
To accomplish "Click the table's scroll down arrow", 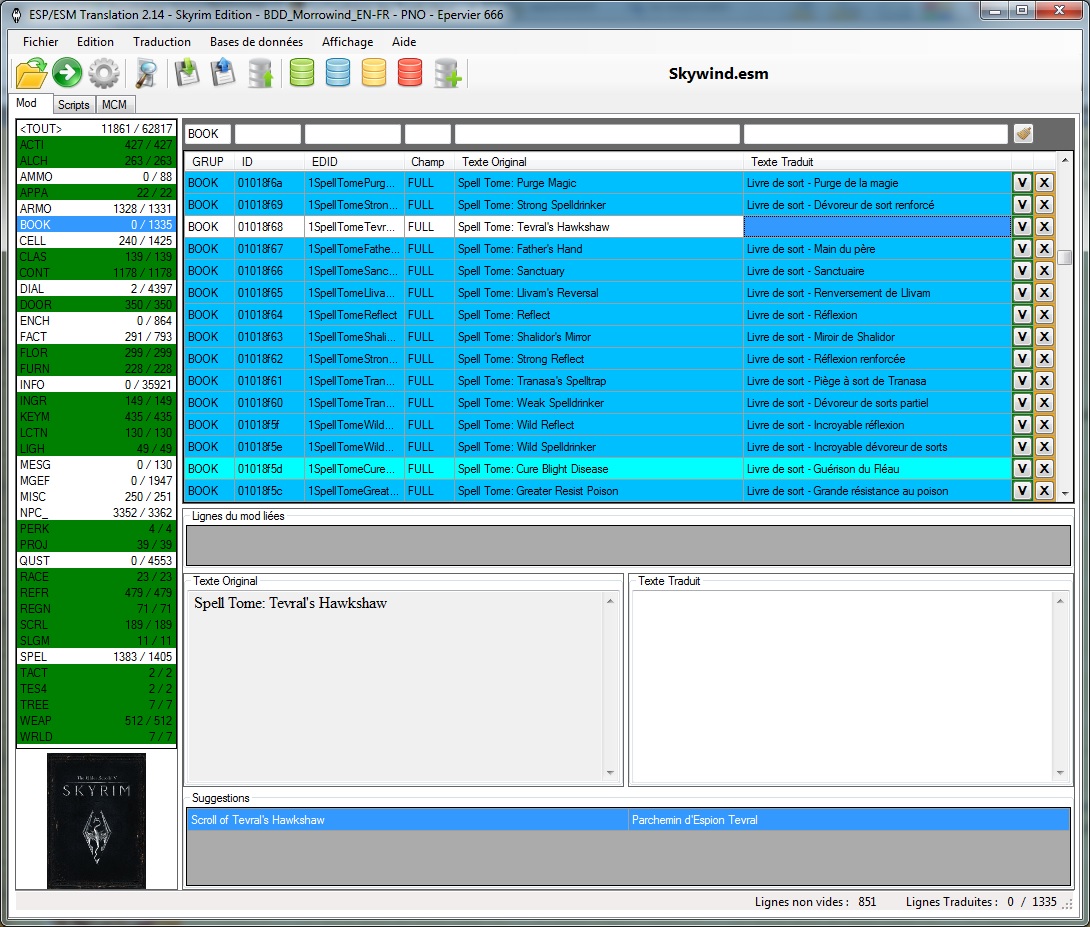I will (1064, 493).
